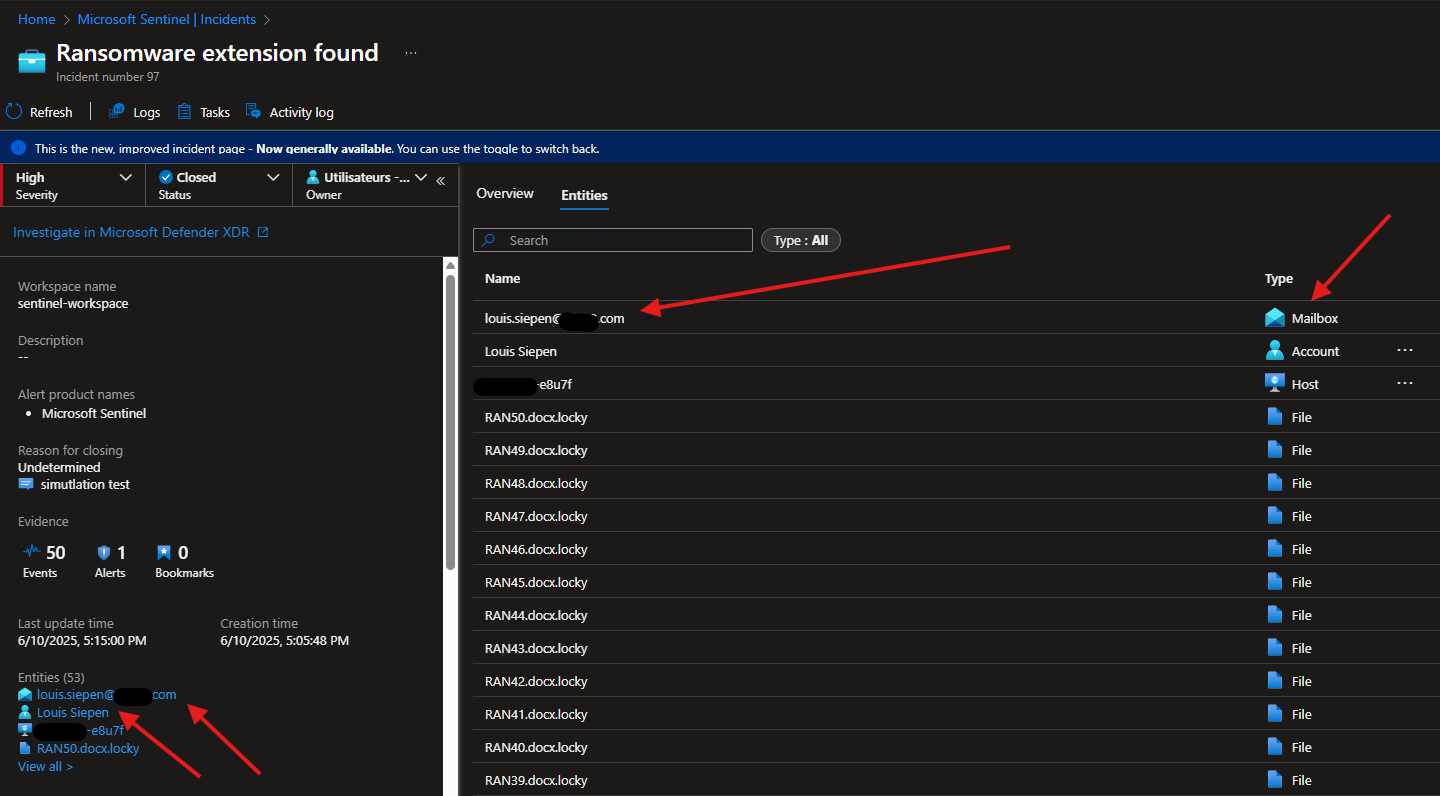Viewport: 1440px width, 796px height.
Task: Click the closing comment icon beside simutlation test
Action: point(26,484)
